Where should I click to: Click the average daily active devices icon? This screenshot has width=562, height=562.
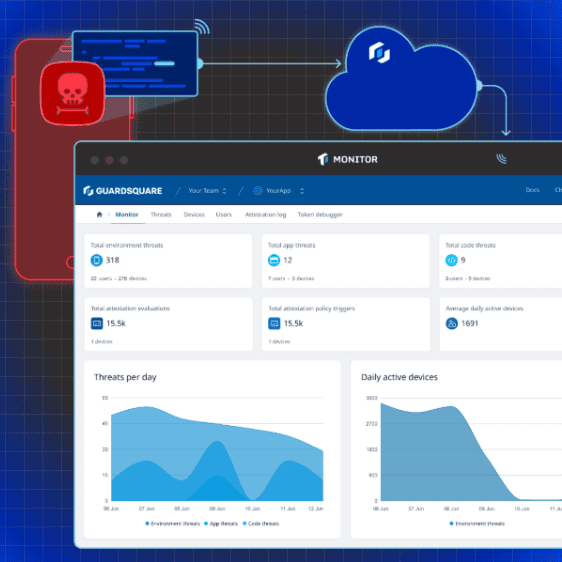tap(451, 323)
